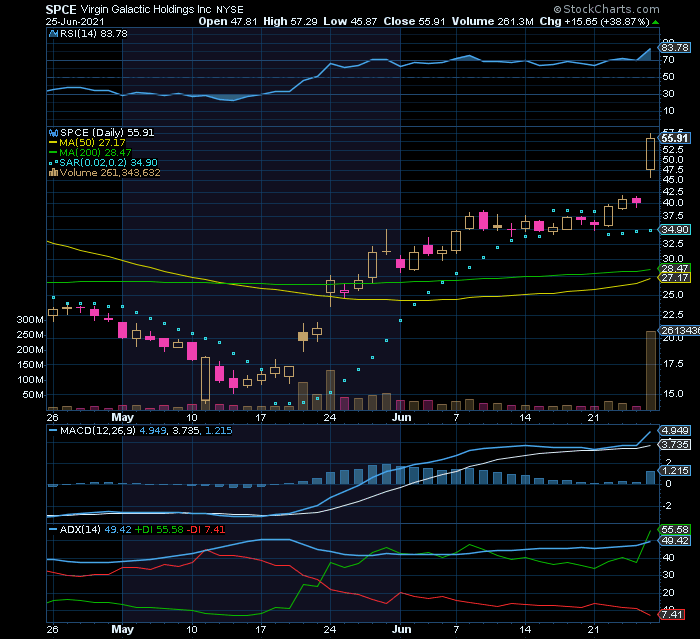Click the 28.47 green MA tag on right axis
This screenshot has width=700, height=639.
[675, 268]
